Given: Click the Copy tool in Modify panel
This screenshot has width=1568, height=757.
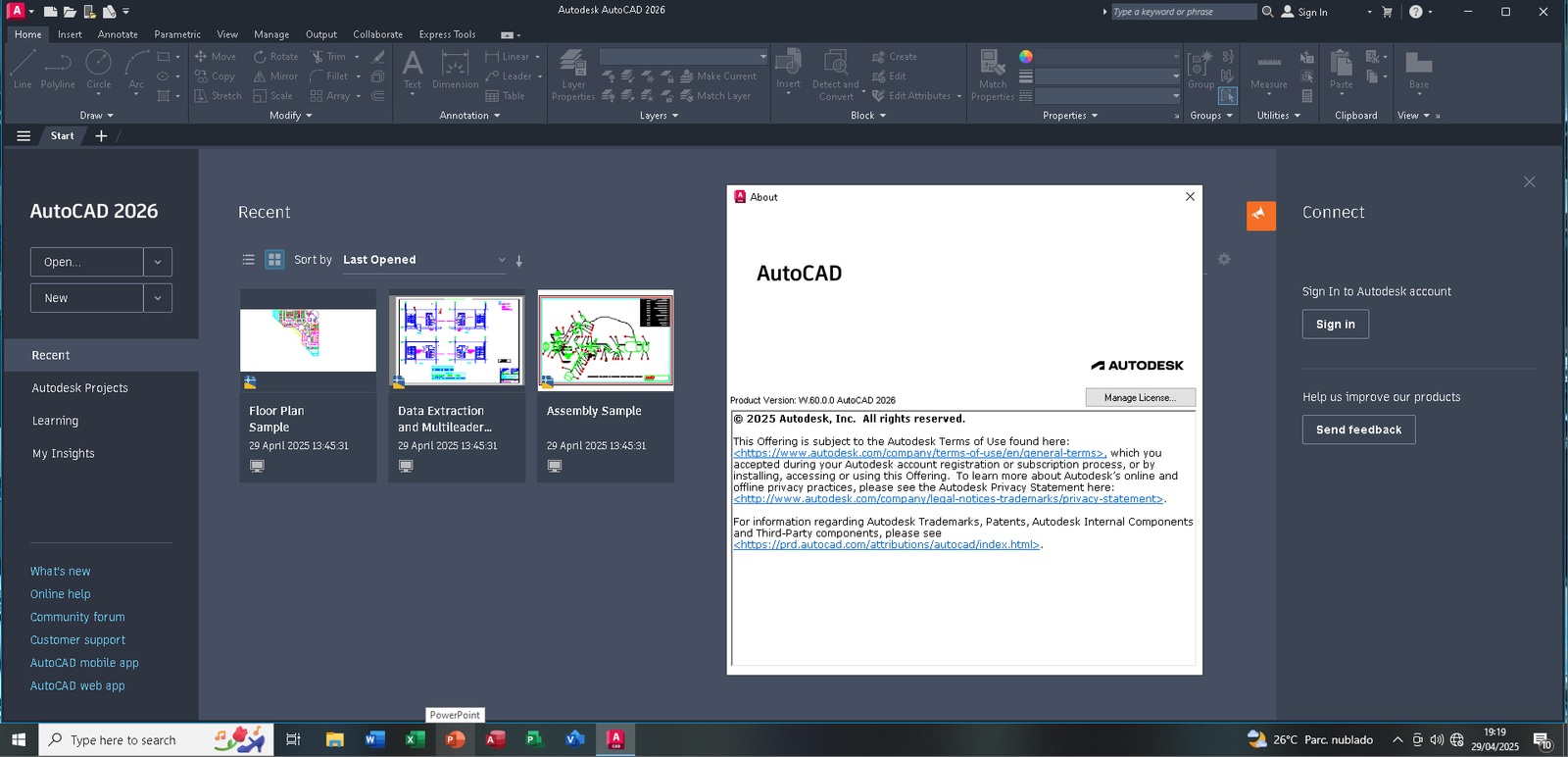Looking at the screenshot, I should 215,76.
